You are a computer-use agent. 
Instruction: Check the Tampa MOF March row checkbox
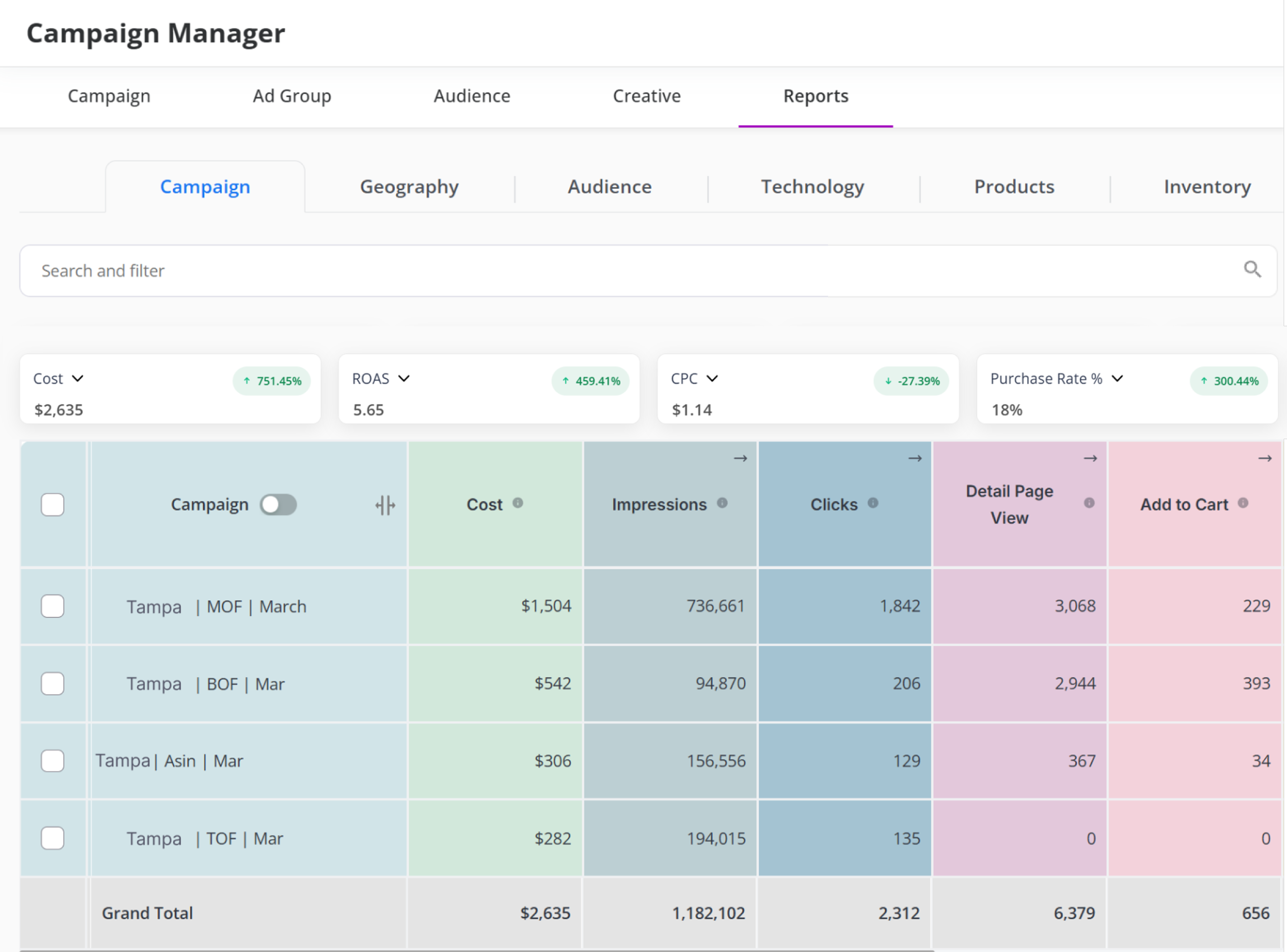(53, 606)
